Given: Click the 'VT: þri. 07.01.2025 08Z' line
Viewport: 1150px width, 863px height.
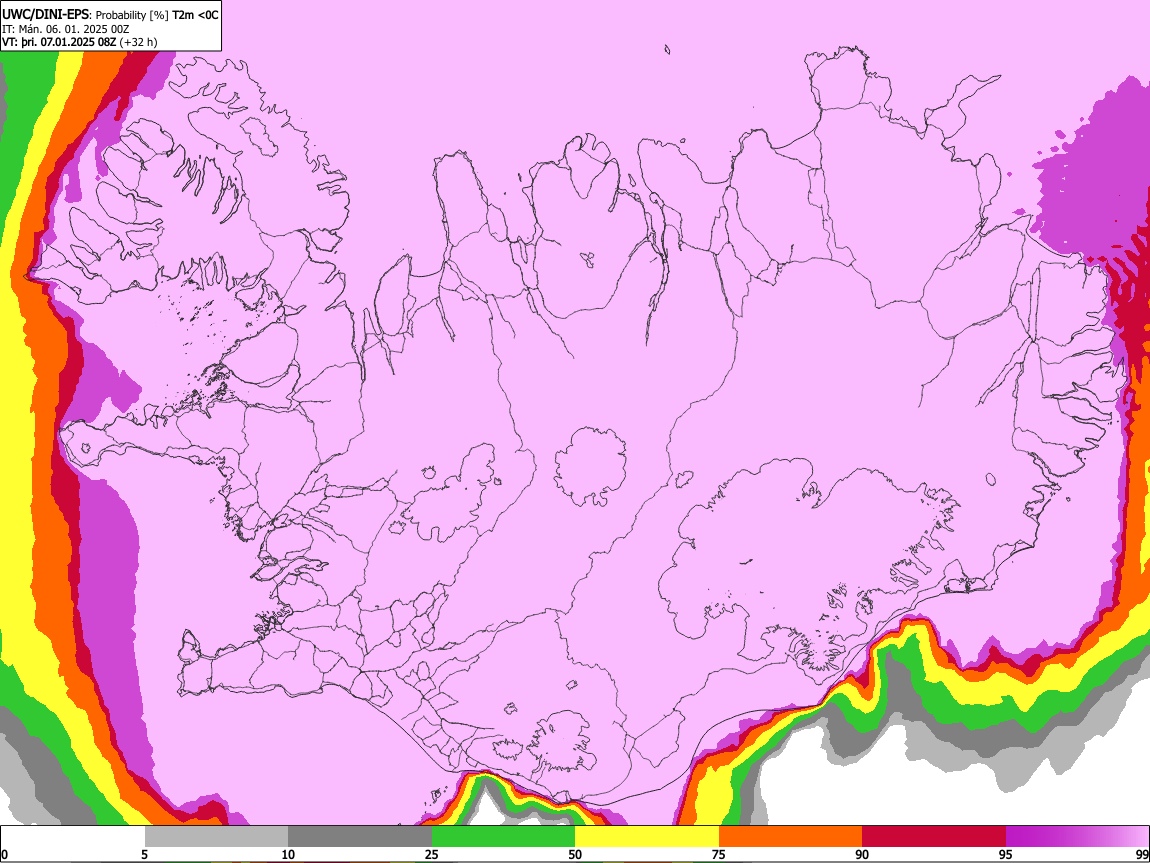Looking at the screenshot, I should click(59, 42).
